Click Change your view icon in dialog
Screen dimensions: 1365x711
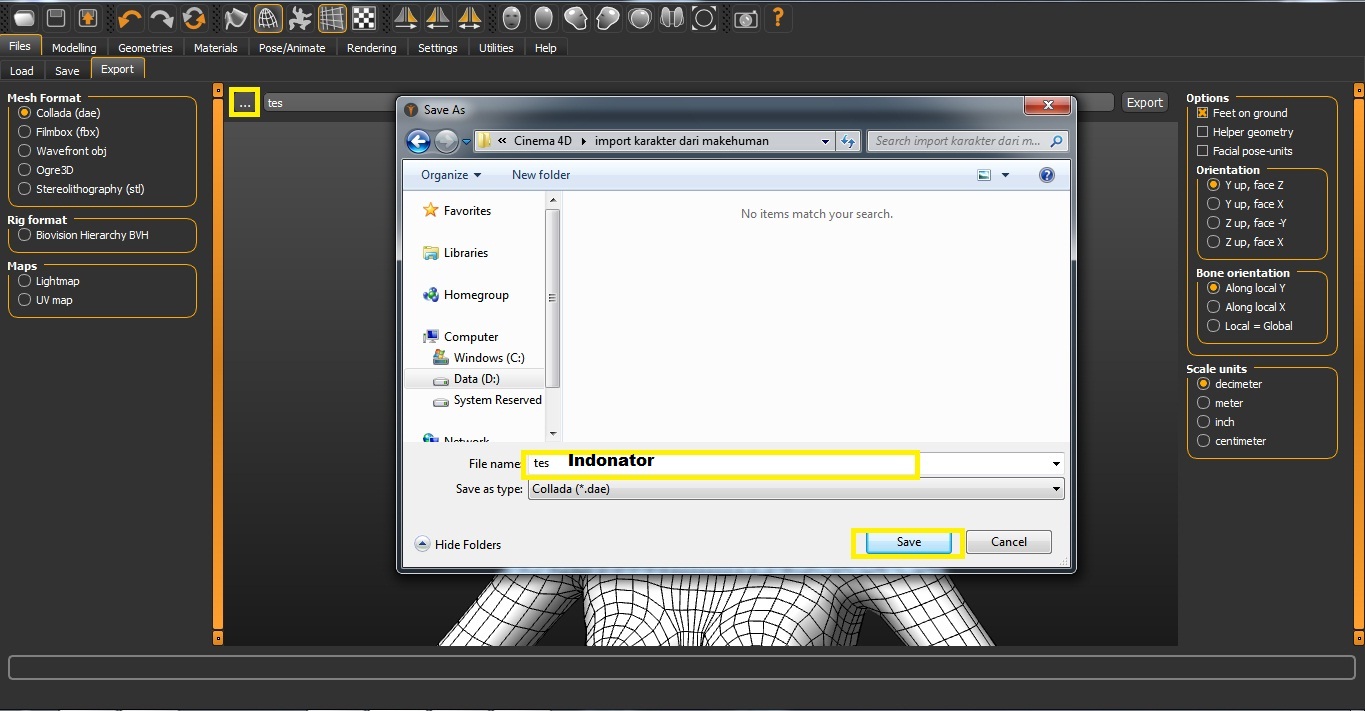click(985, 175)
